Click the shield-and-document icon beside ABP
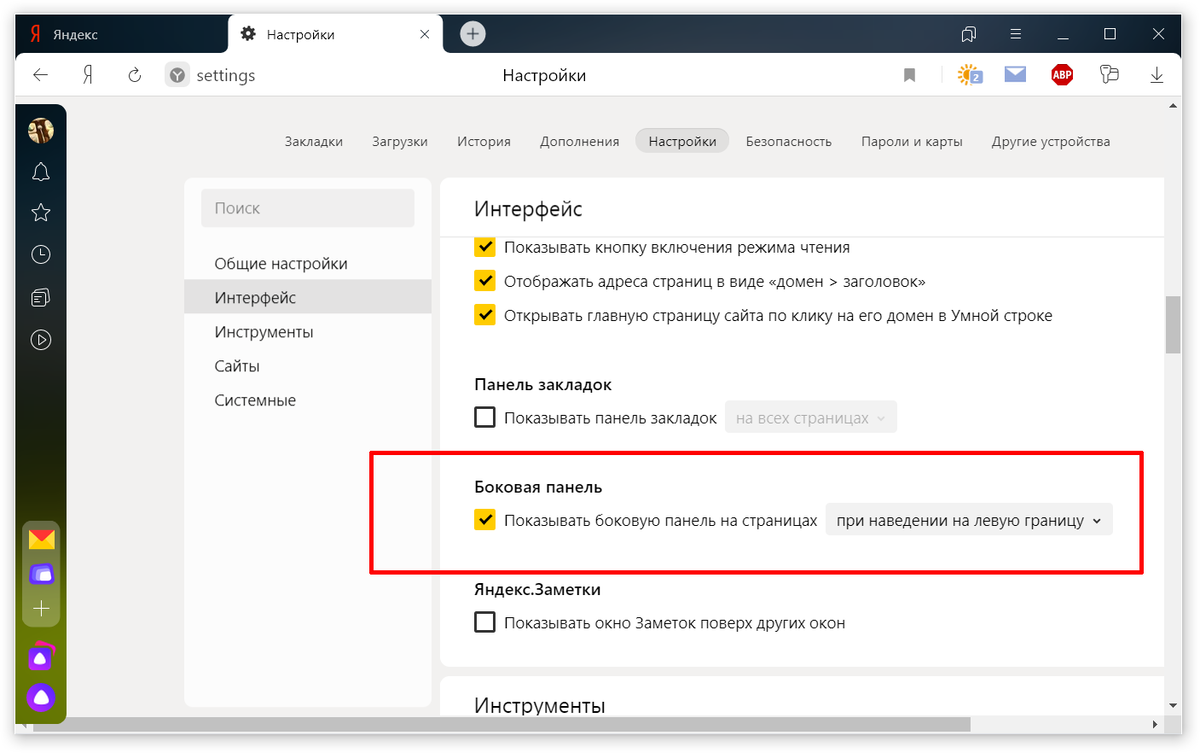1200x753 pixels. (x=1109, y=75)
